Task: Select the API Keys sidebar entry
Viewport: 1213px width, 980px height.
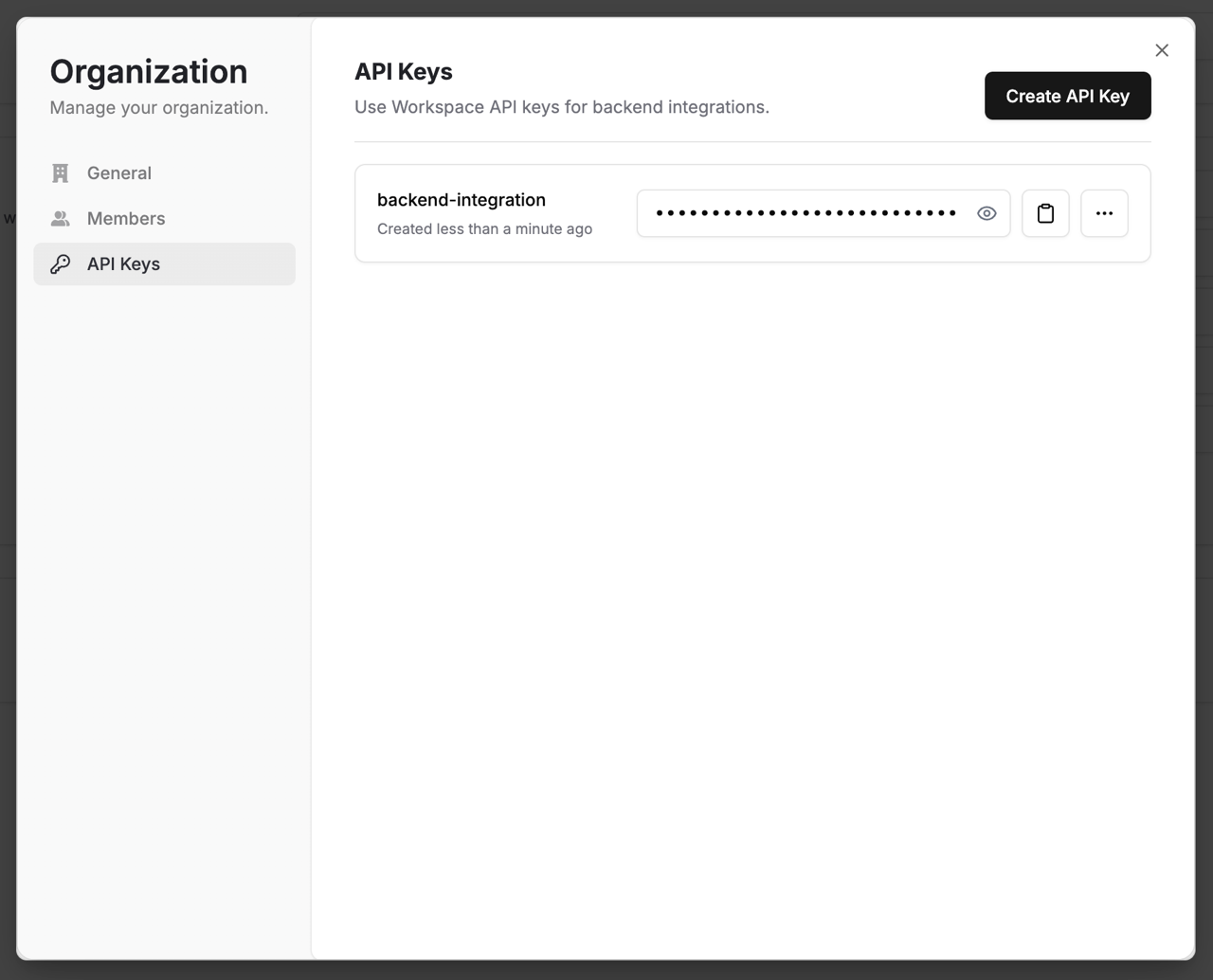Action: [x=123, y=263]
